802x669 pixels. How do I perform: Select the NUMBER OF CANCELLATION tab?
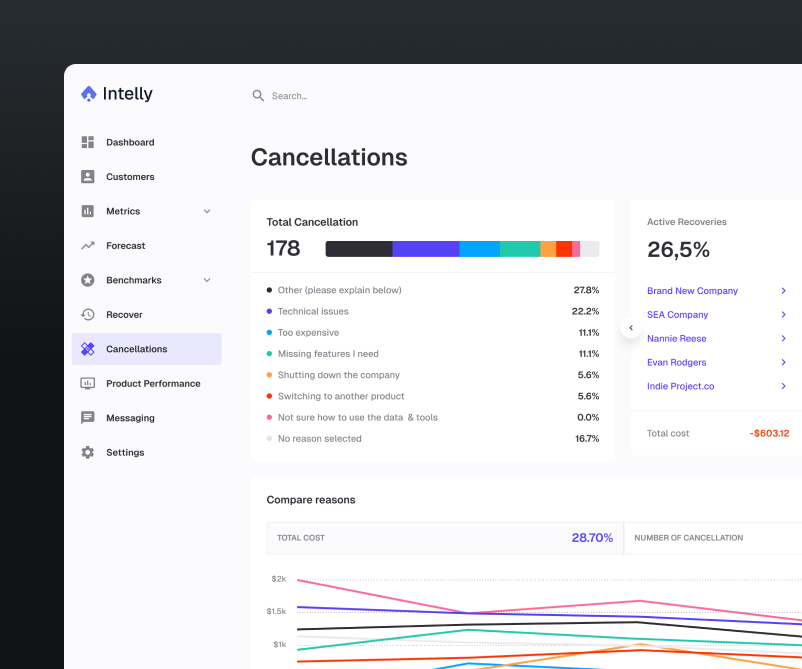[x=713, y=538]
